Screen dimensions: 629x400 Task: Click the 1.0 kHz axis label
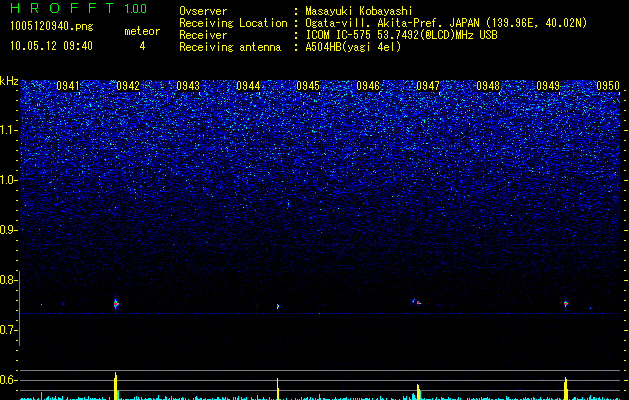[x=9, y=180]
